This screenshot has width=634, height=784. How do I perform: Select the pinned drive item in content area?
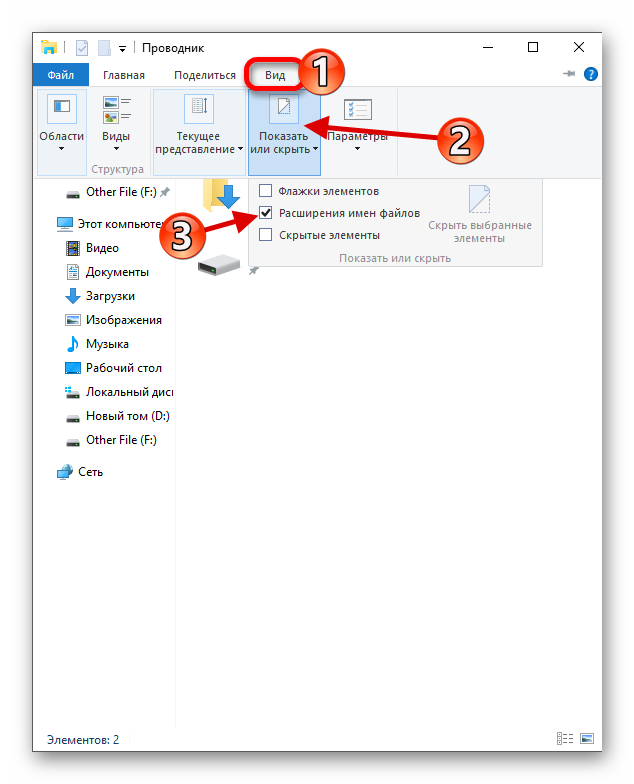(219, 264)
